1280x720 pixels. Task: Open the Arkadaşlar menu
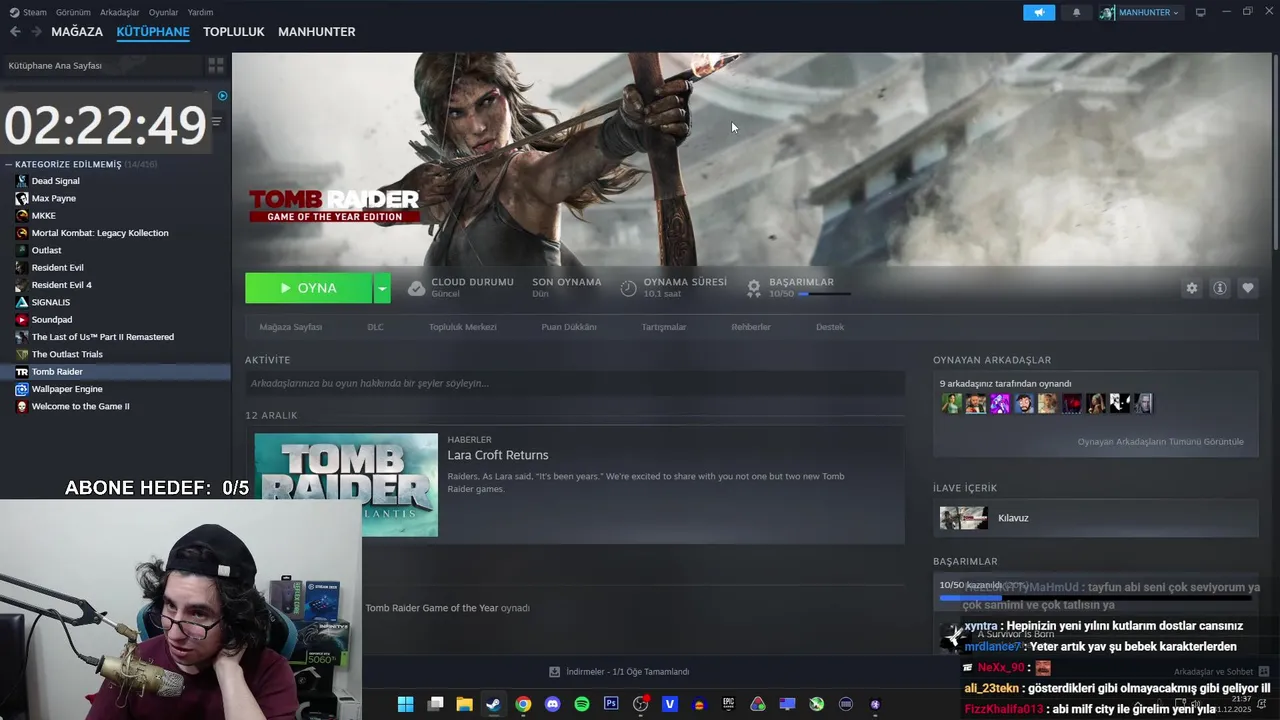click(120, 12)
